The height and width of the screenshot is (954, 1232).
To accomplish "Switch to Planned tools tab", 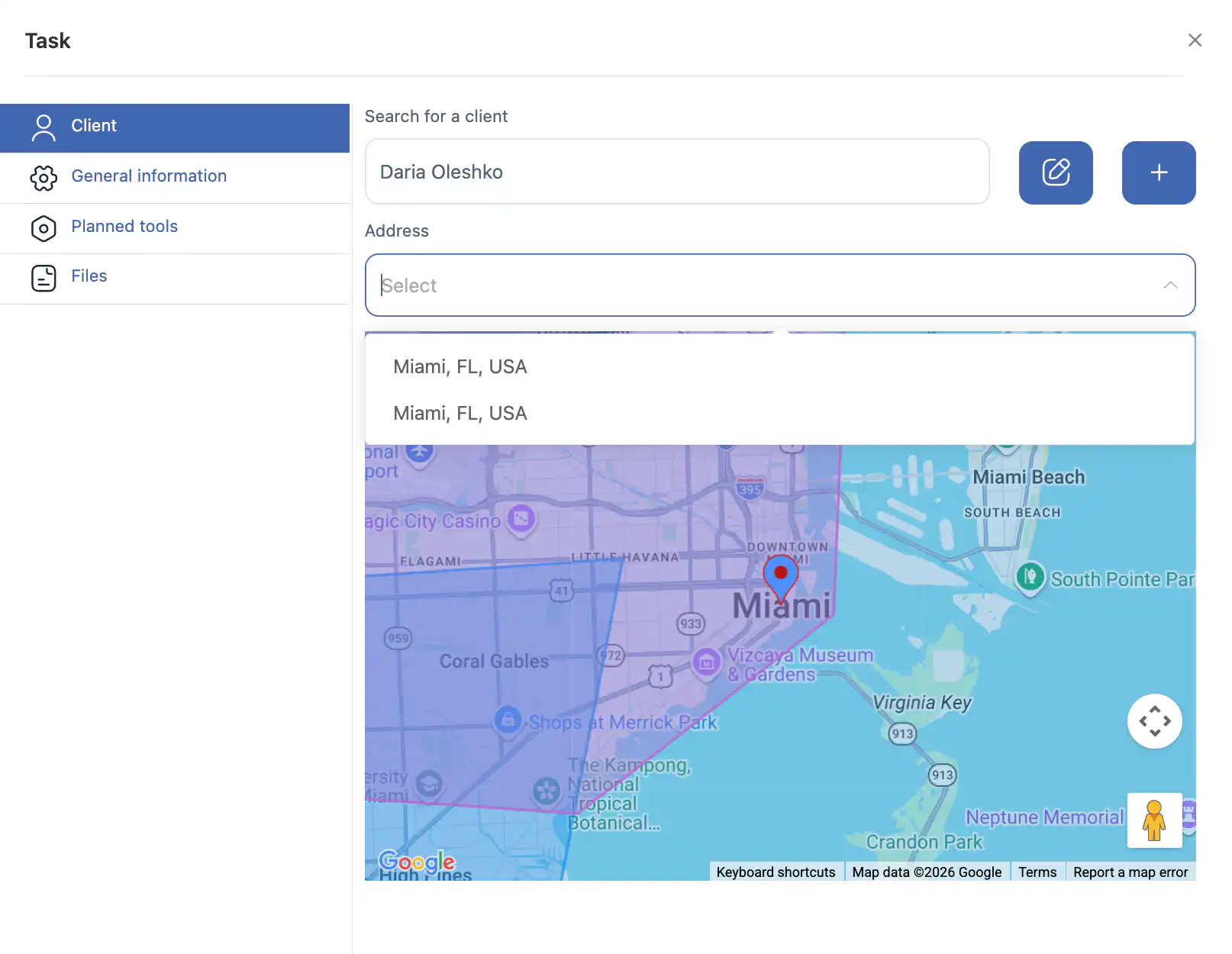I will 124,227.
